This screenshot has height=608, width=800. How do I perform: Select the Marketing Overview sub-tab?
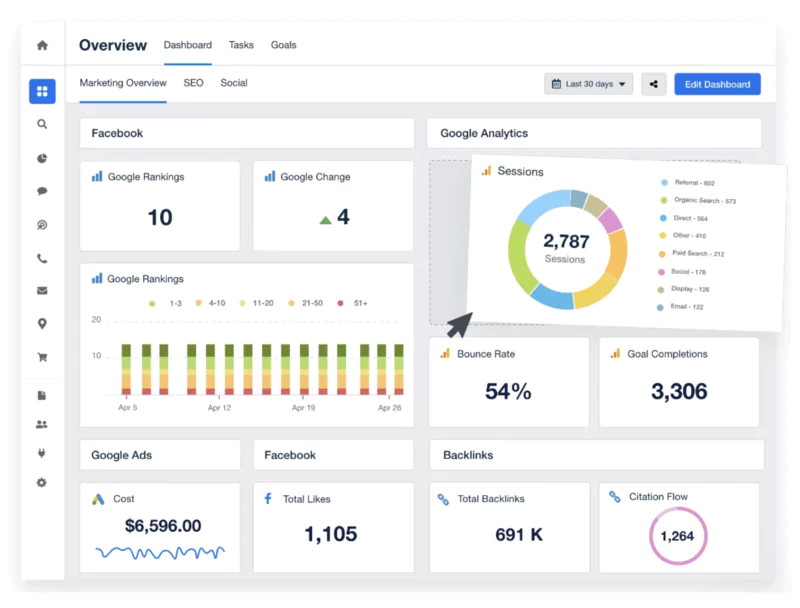123,83
